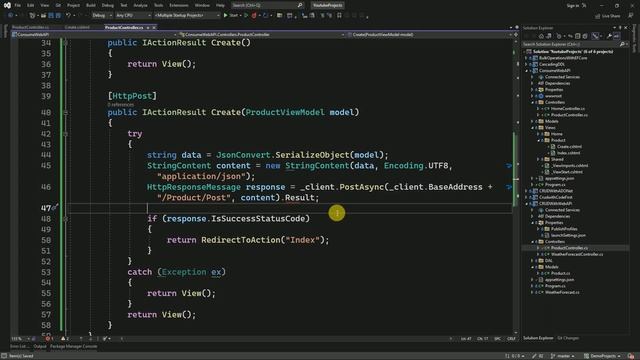The image size is (640, 360).
Task: Close the active ProductController.cs tab
Action: coord(154,28)
